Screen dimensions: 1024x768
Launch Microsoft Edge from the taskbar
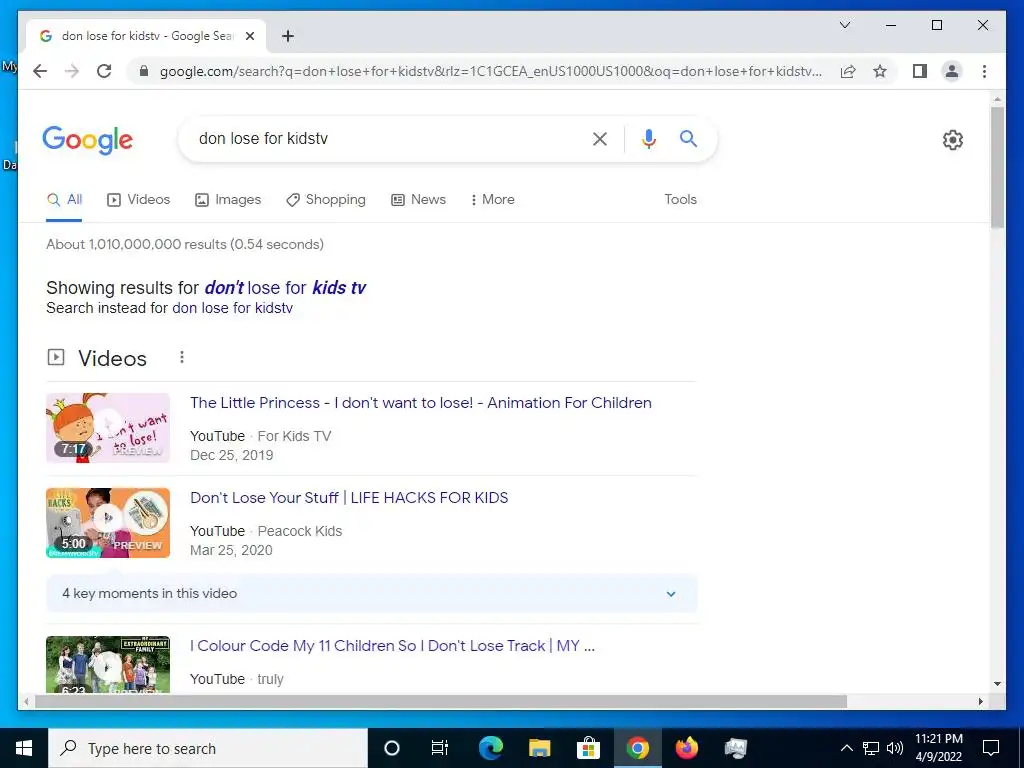pos(490,748)
